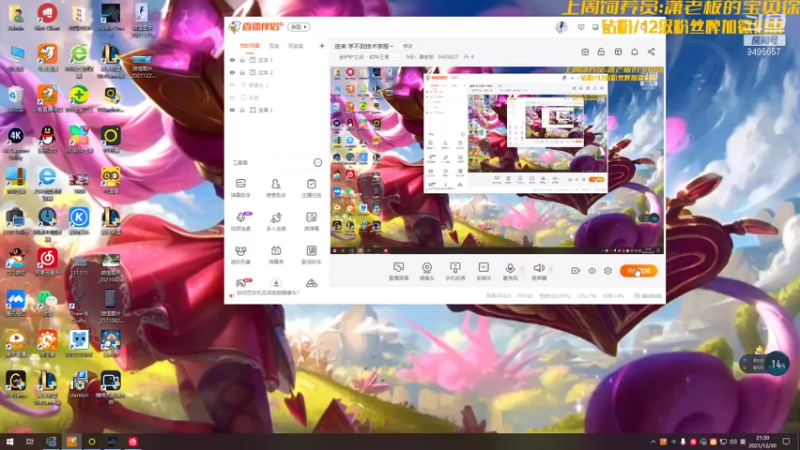Show the hidden fourth layer below 摄像头 2
Image resolution: width=800 pixels, height=450 pixels.
(232, 97)
